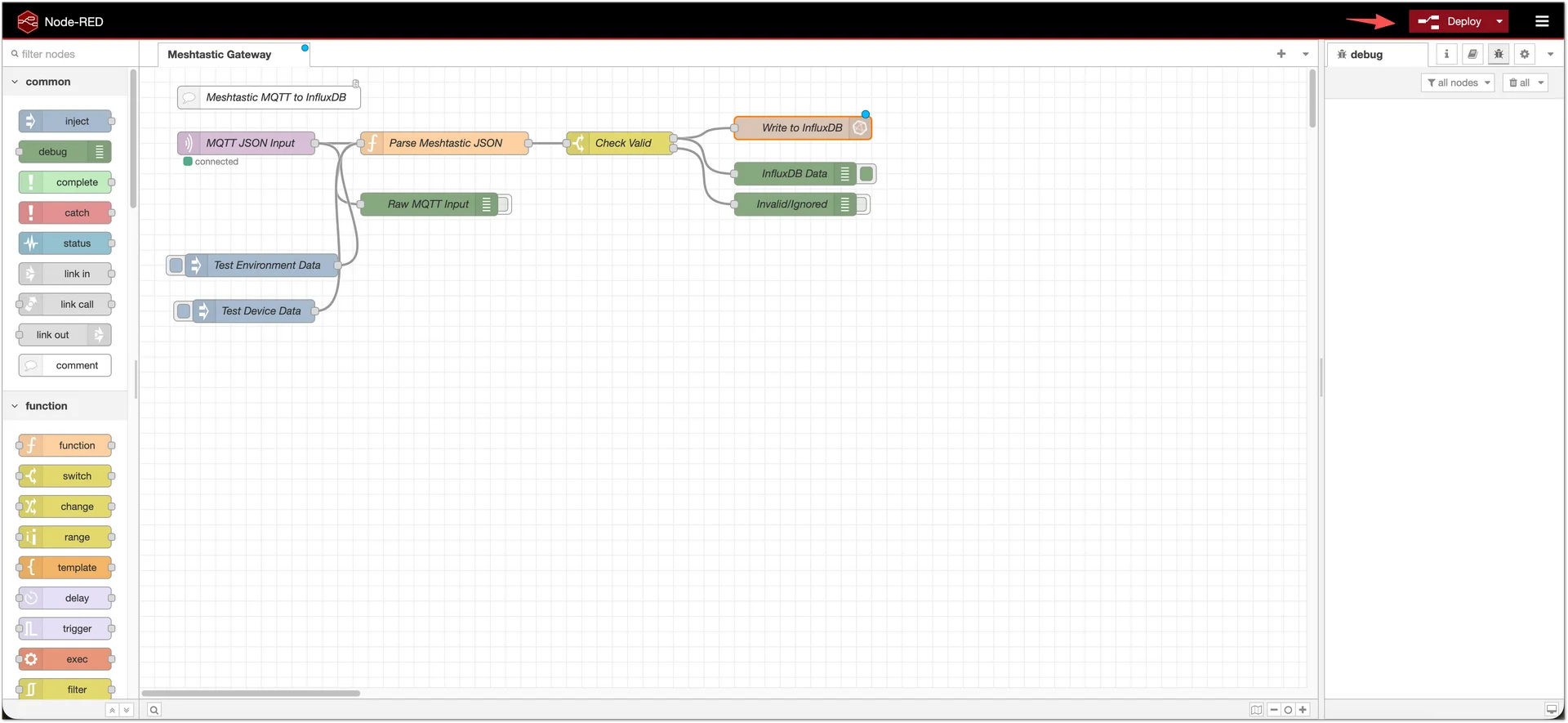Screen dimensions: 1568x723
Task: Select the Write to InfluxDB node
Action: (803, 127)
